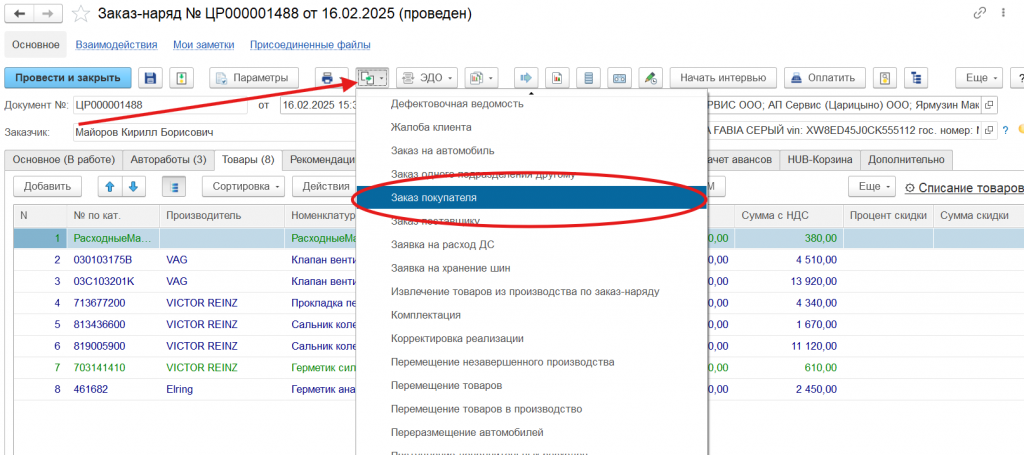Click the 'Начать интервью' button
The image size is (1024, 455).
click(723, 78)
